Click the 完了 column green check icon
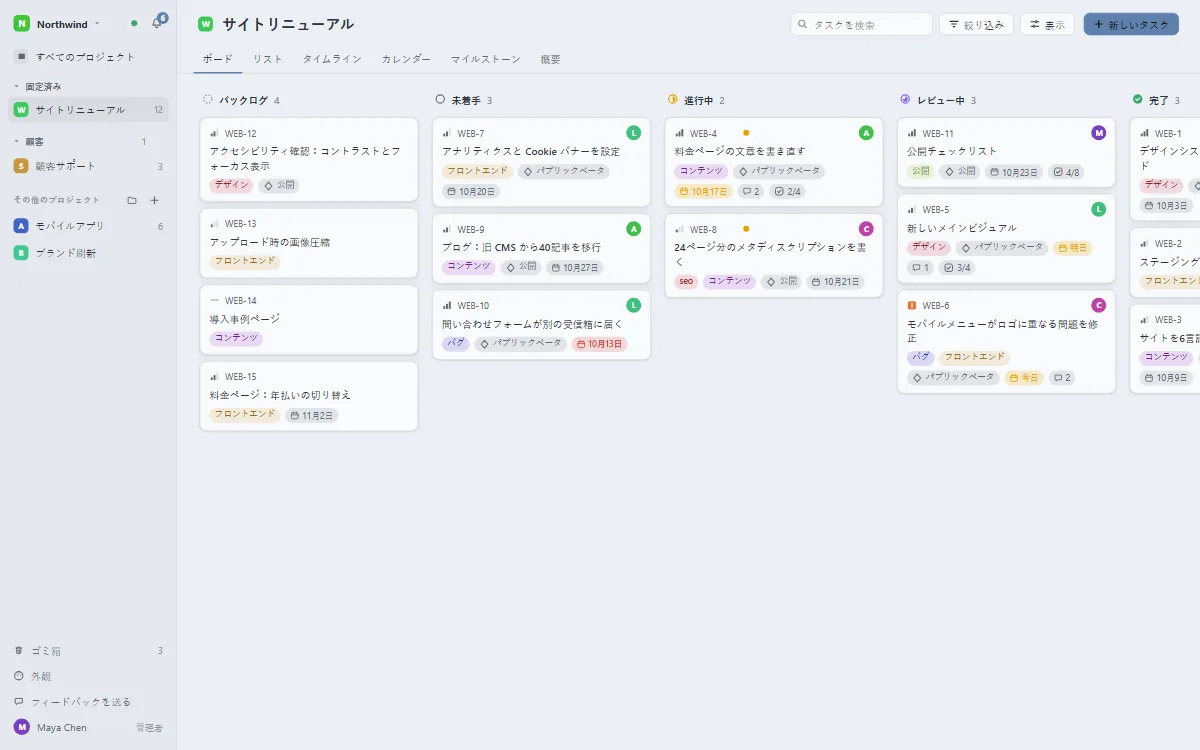Screen dimensions: 1200x750 (1138, 100)
